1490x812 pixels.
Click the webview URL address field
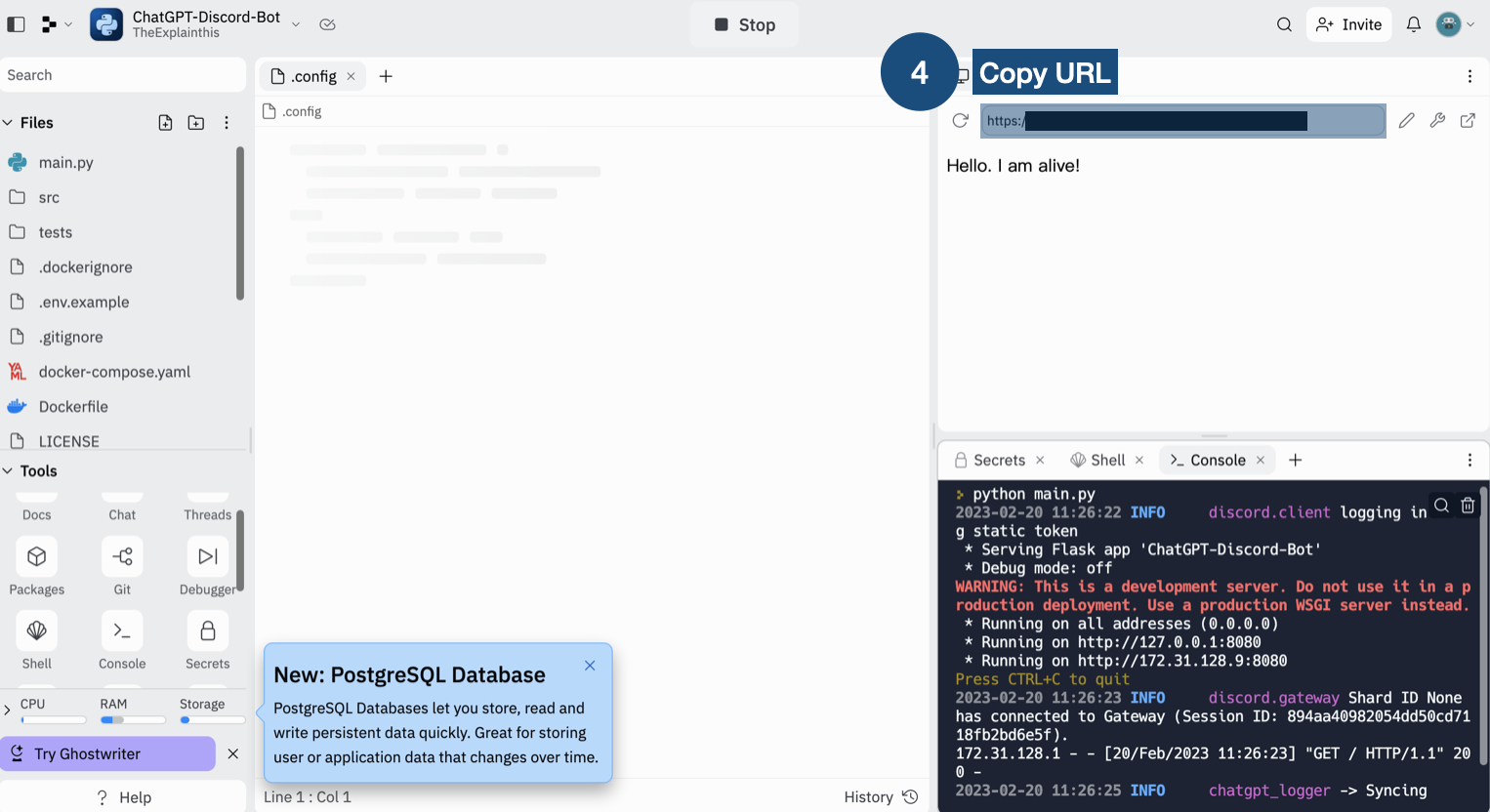(1181, 120)
